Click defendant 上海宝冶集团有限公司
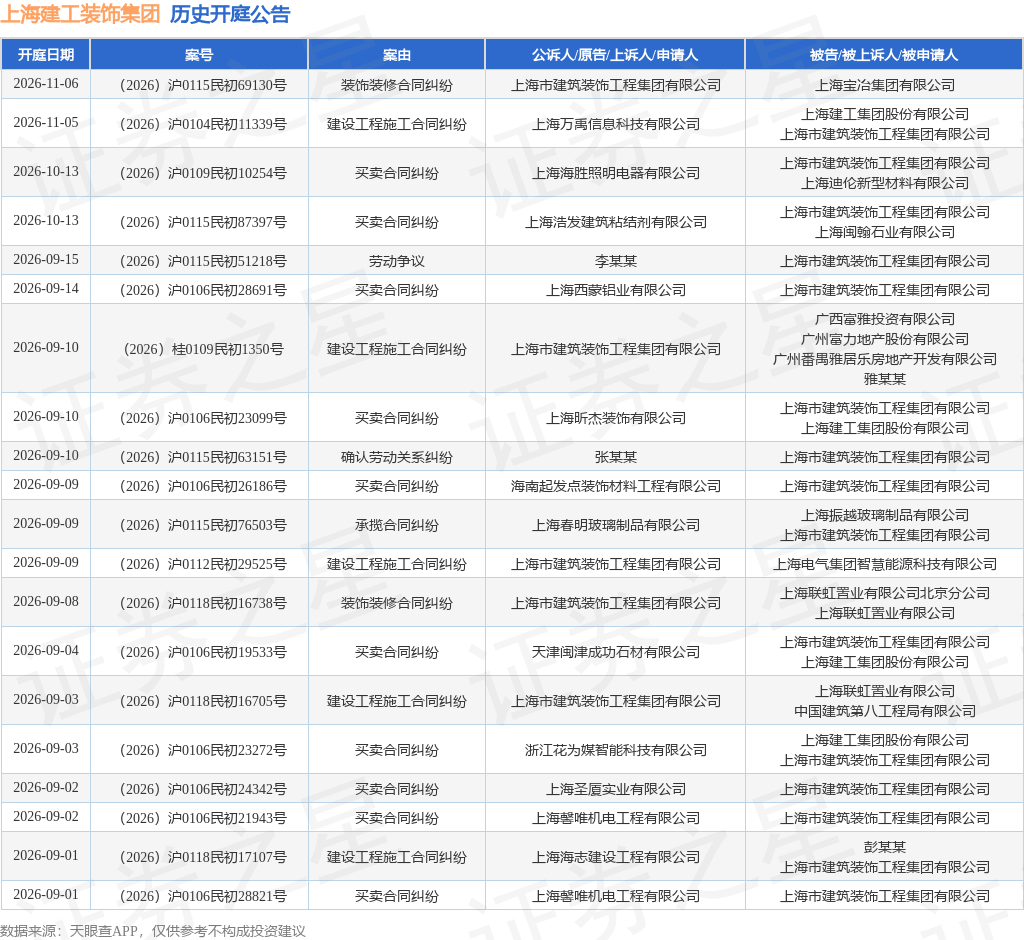 pyautogui.click(x=885, y=85)
